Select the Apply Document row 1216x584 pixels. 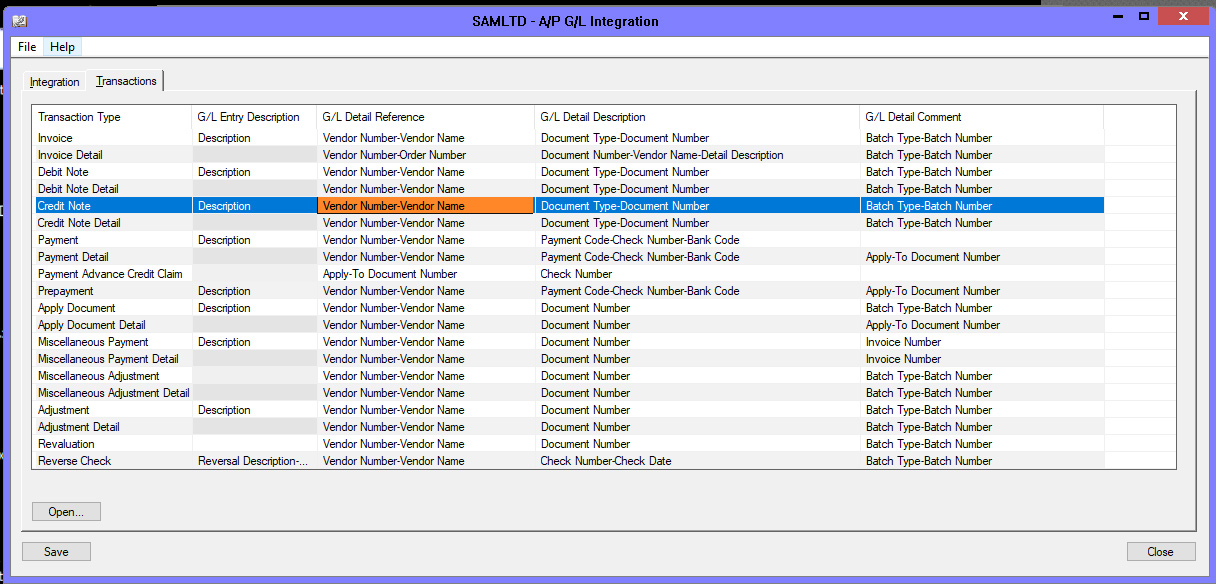pos(568,308)
